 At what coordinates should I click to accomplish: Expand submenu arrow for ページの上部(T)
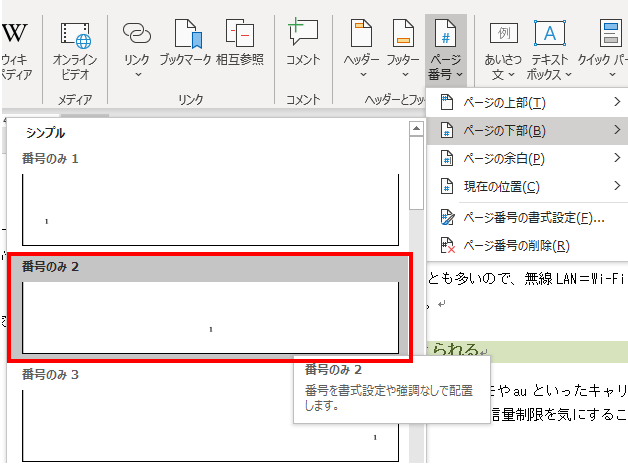click(617, 102)
